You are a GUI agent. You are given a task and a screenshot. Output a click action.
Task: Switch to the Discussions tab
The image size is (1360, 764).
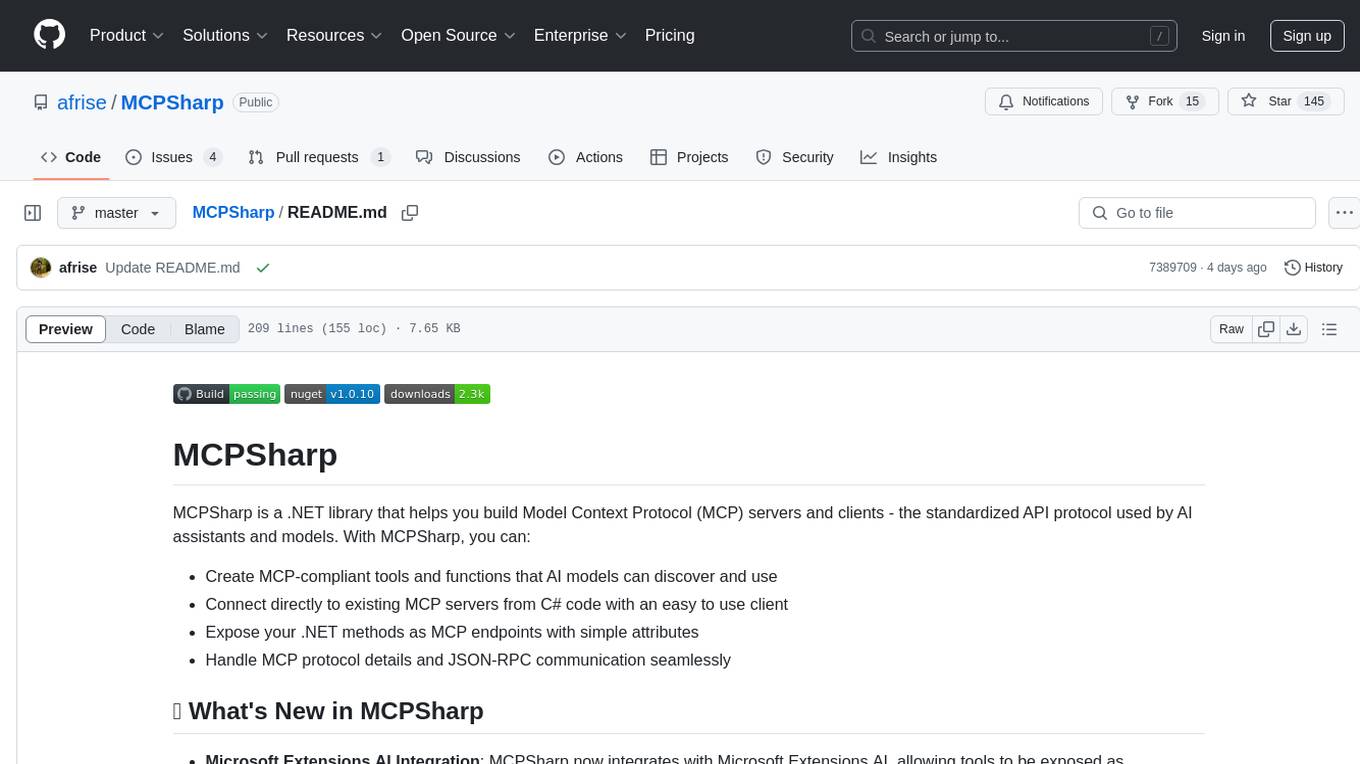tap(468, 157)
